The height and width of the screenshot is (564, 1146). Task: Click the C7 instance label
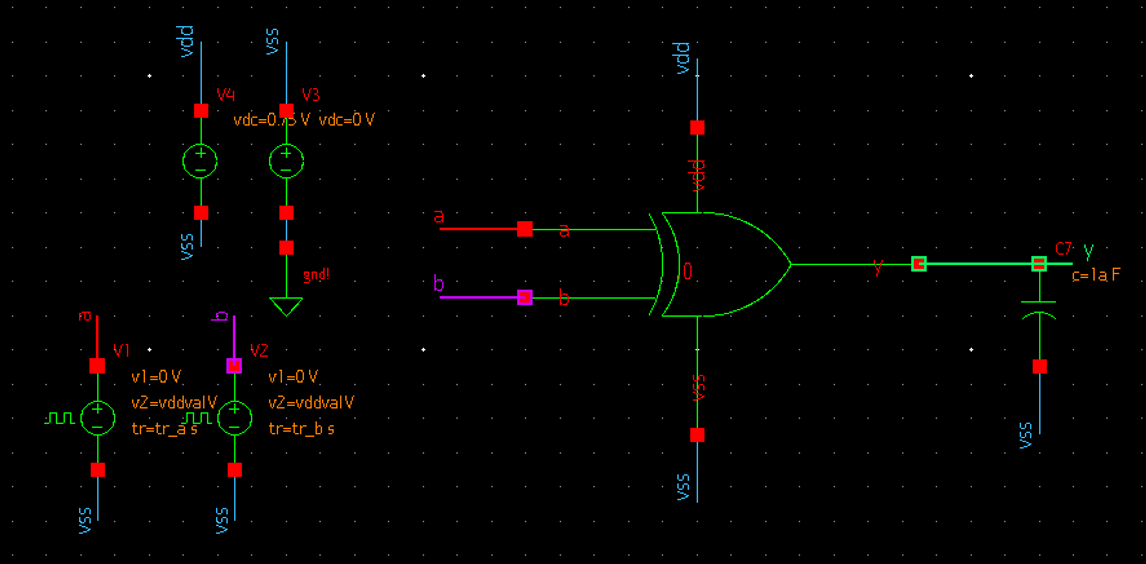tap(1063, 248)
